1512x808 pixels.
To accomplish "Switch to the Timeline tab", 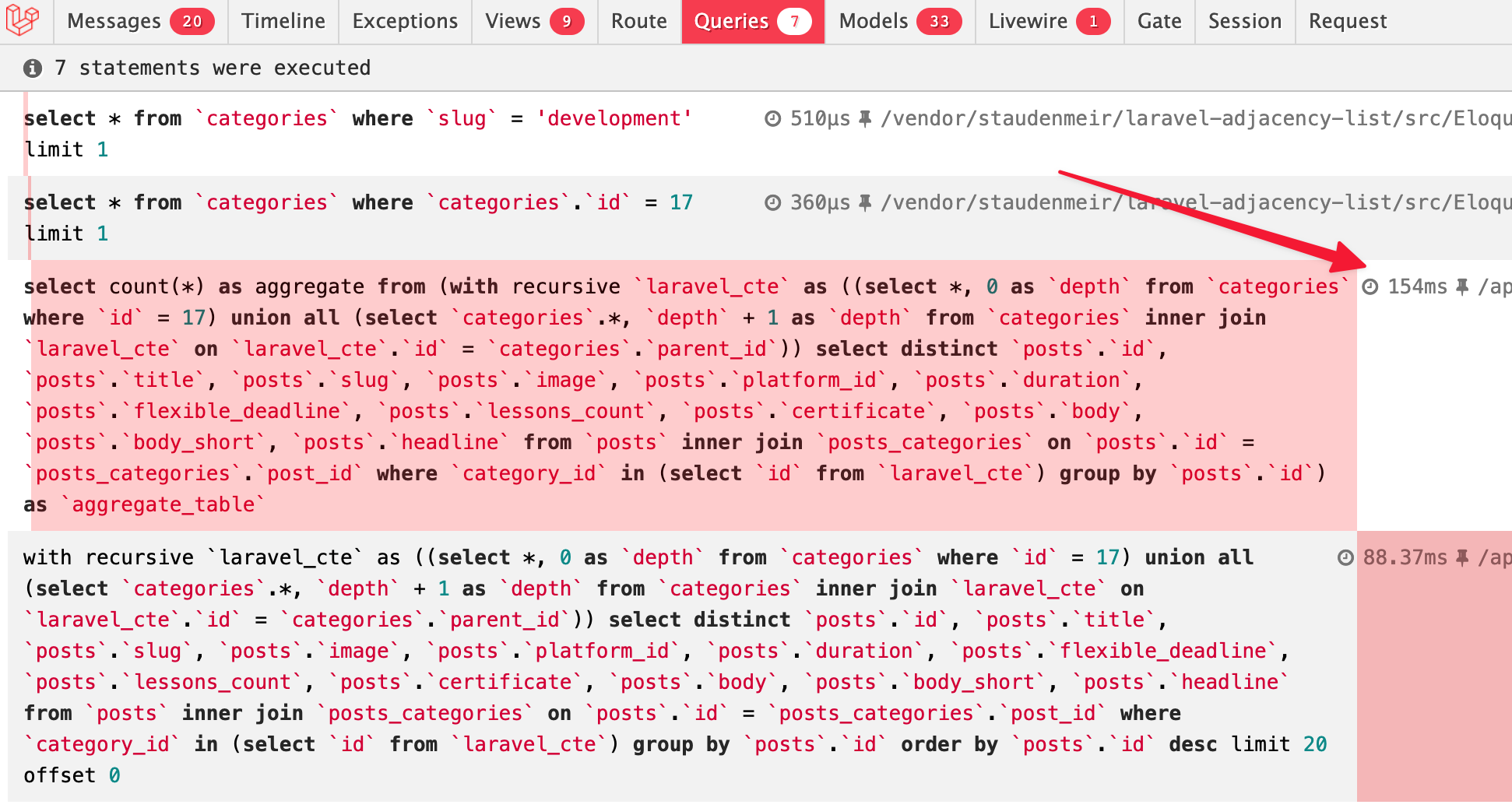I will pos(283,21).
